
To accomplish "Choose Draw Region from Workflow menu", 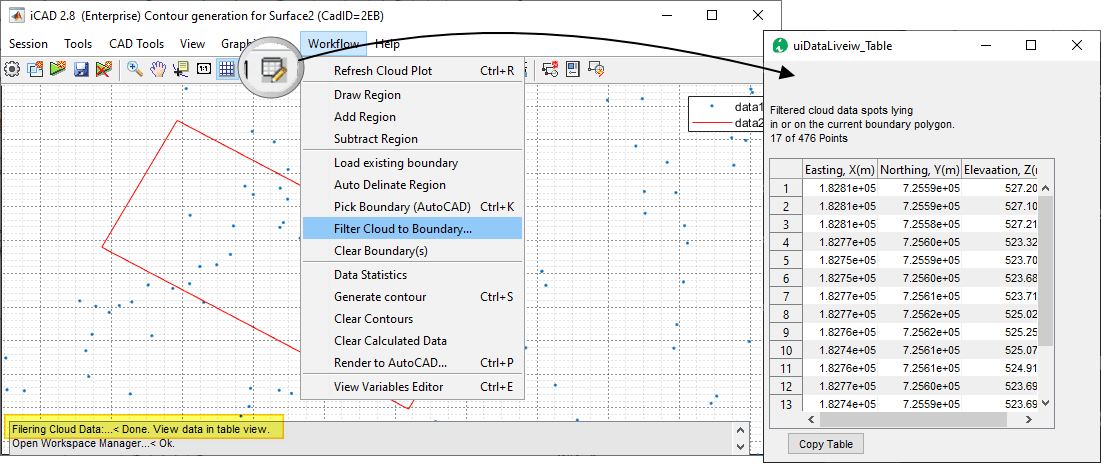I will [413, 95].
